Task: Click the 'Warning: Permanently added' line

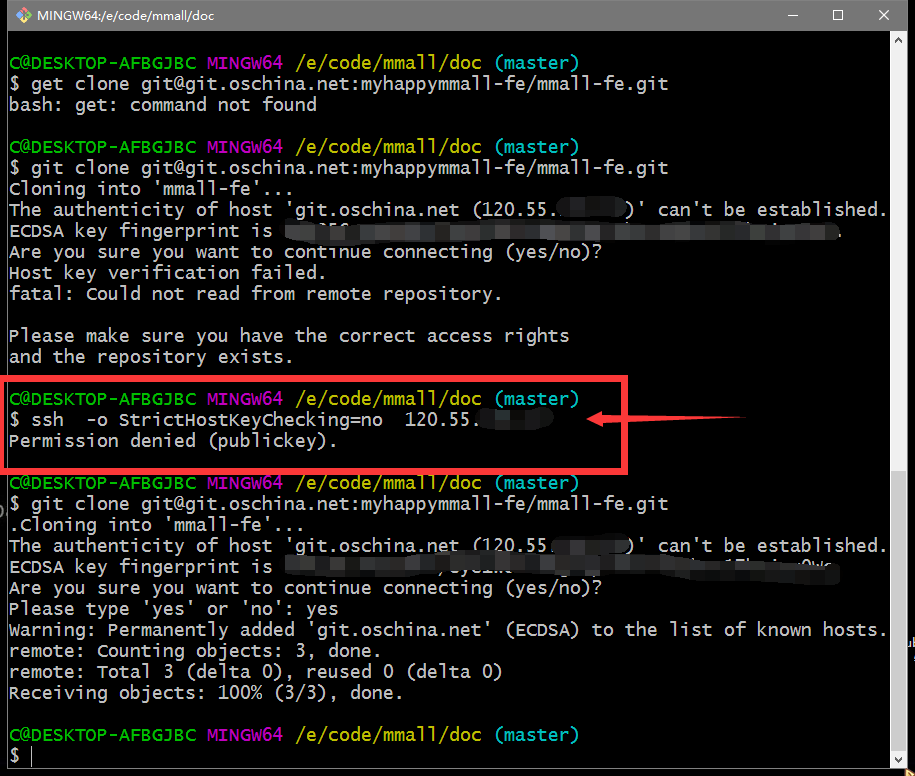Action: pyautogui.click(x=448, y=630)
